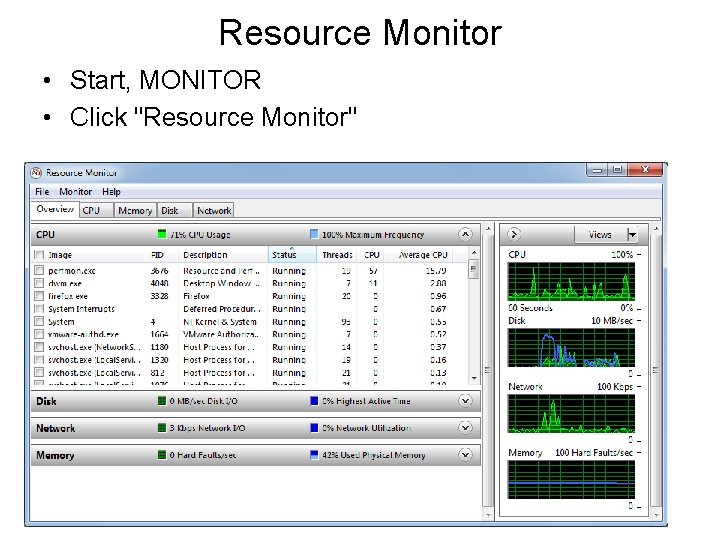Switch to the Network tab

point(214,210)
